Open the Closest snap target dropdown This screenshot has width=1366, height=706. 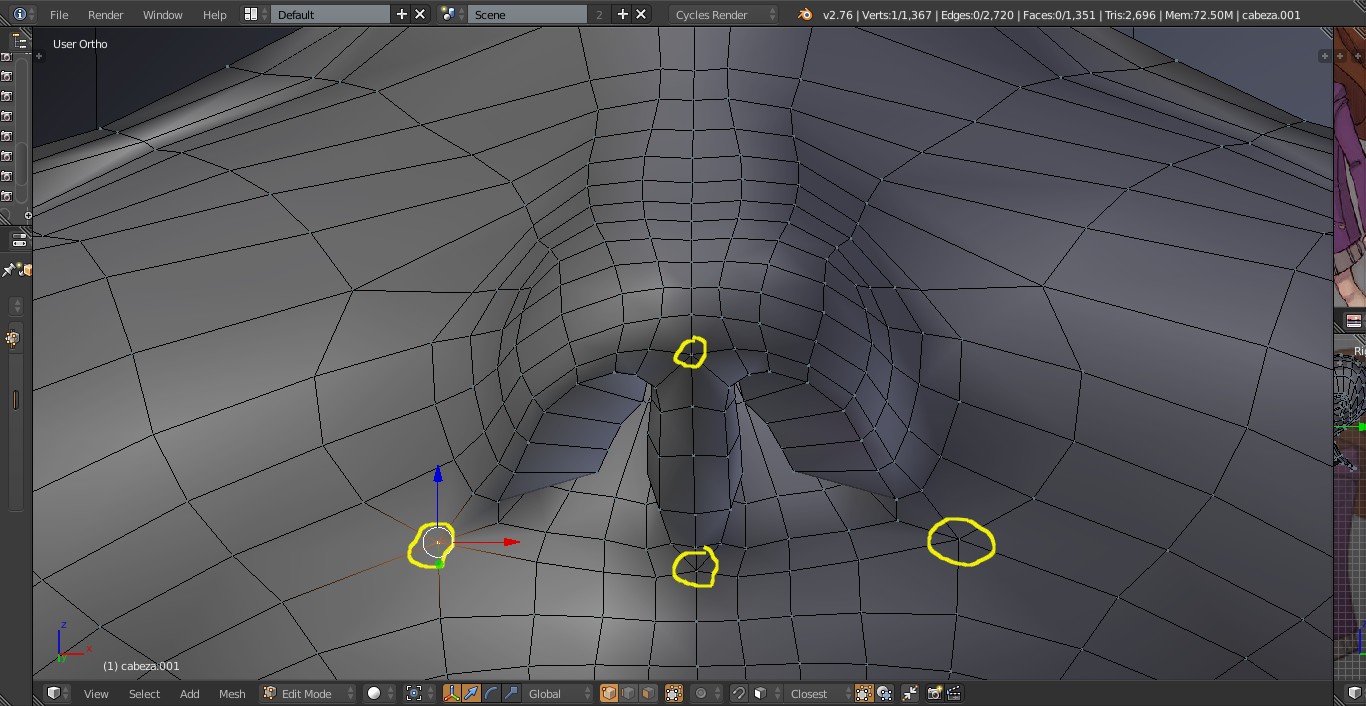point(817,693)
